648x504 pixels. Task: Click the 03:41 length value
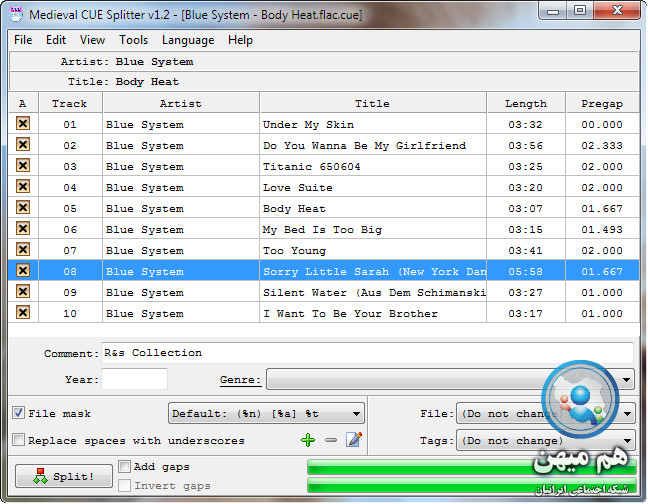(x=526, y=250)
